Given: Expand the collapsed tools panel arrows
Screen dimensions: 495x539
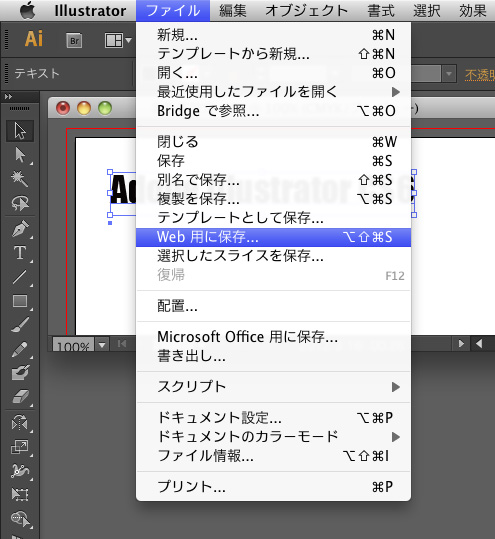Looking at the screenshot, I should pos(8,97).
